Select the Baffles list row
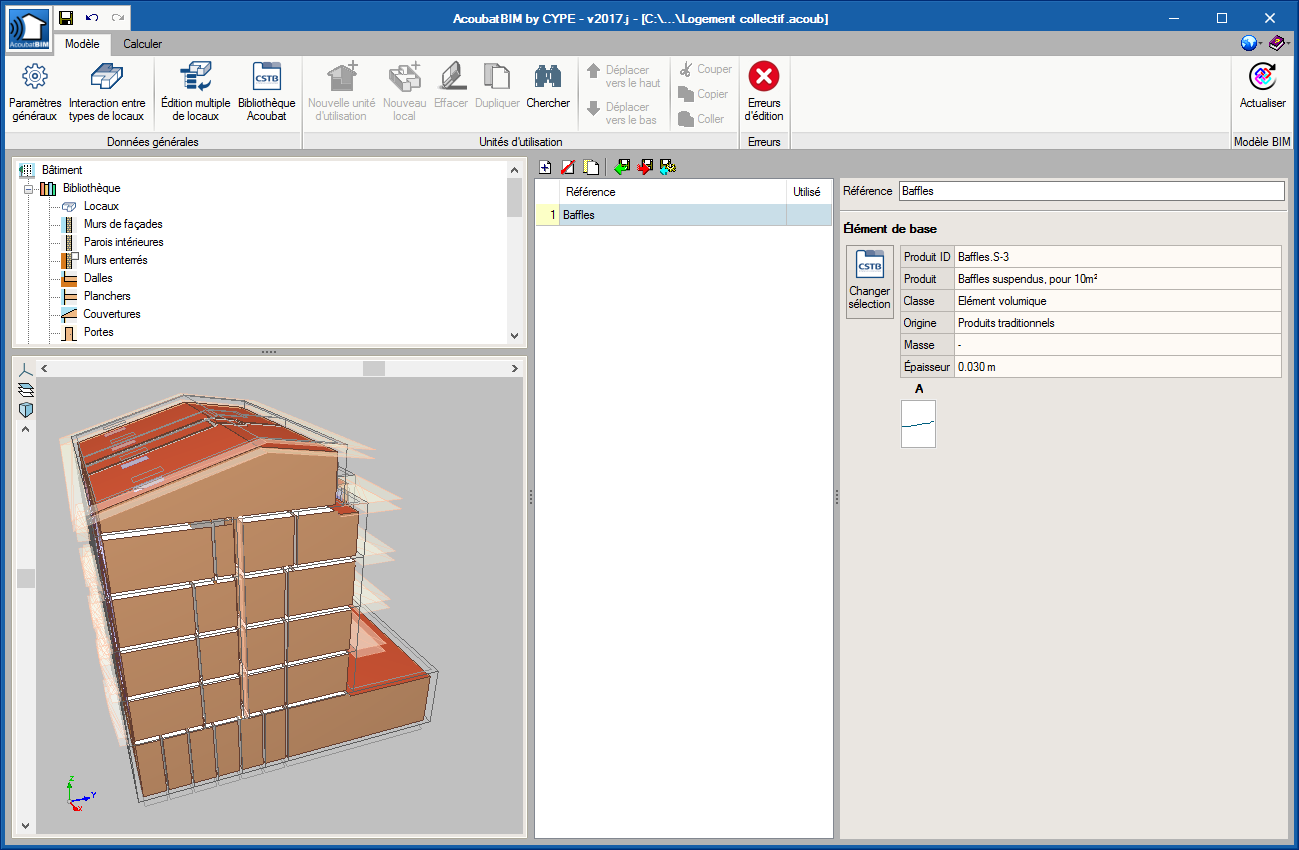Viewport: 1299px width, 850px height. coord(683,215)
